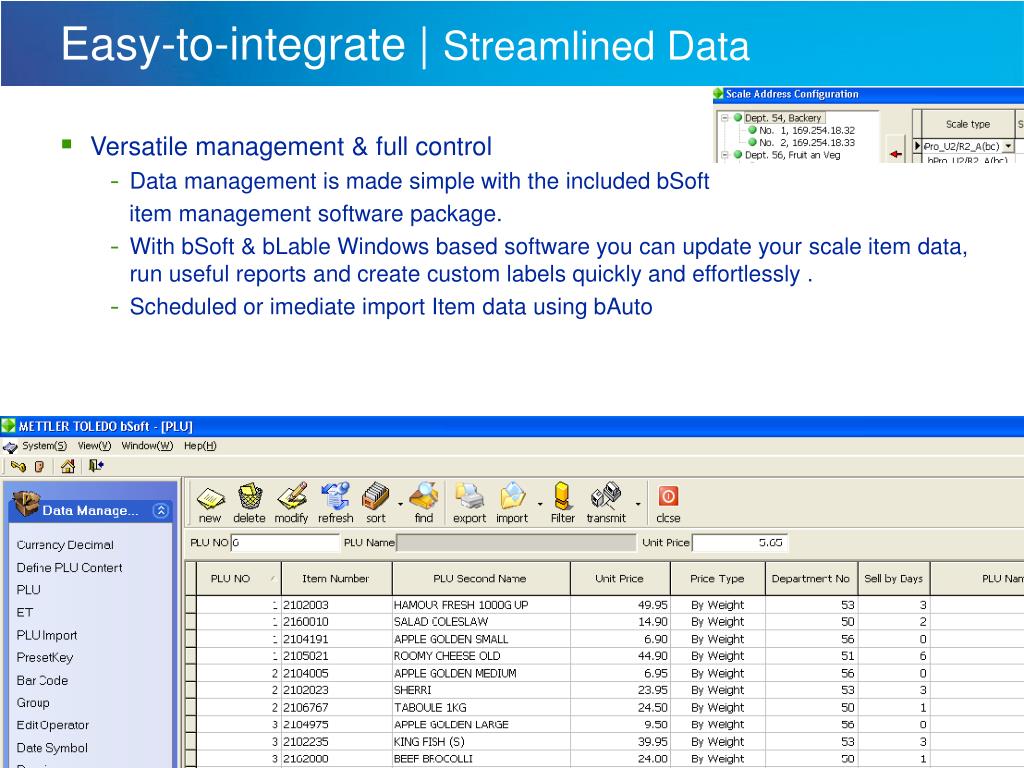The height and width of the screenshot is (768, 1024).
Task: Open the dropdown arrow next to sort
Action: pos(400,504)
